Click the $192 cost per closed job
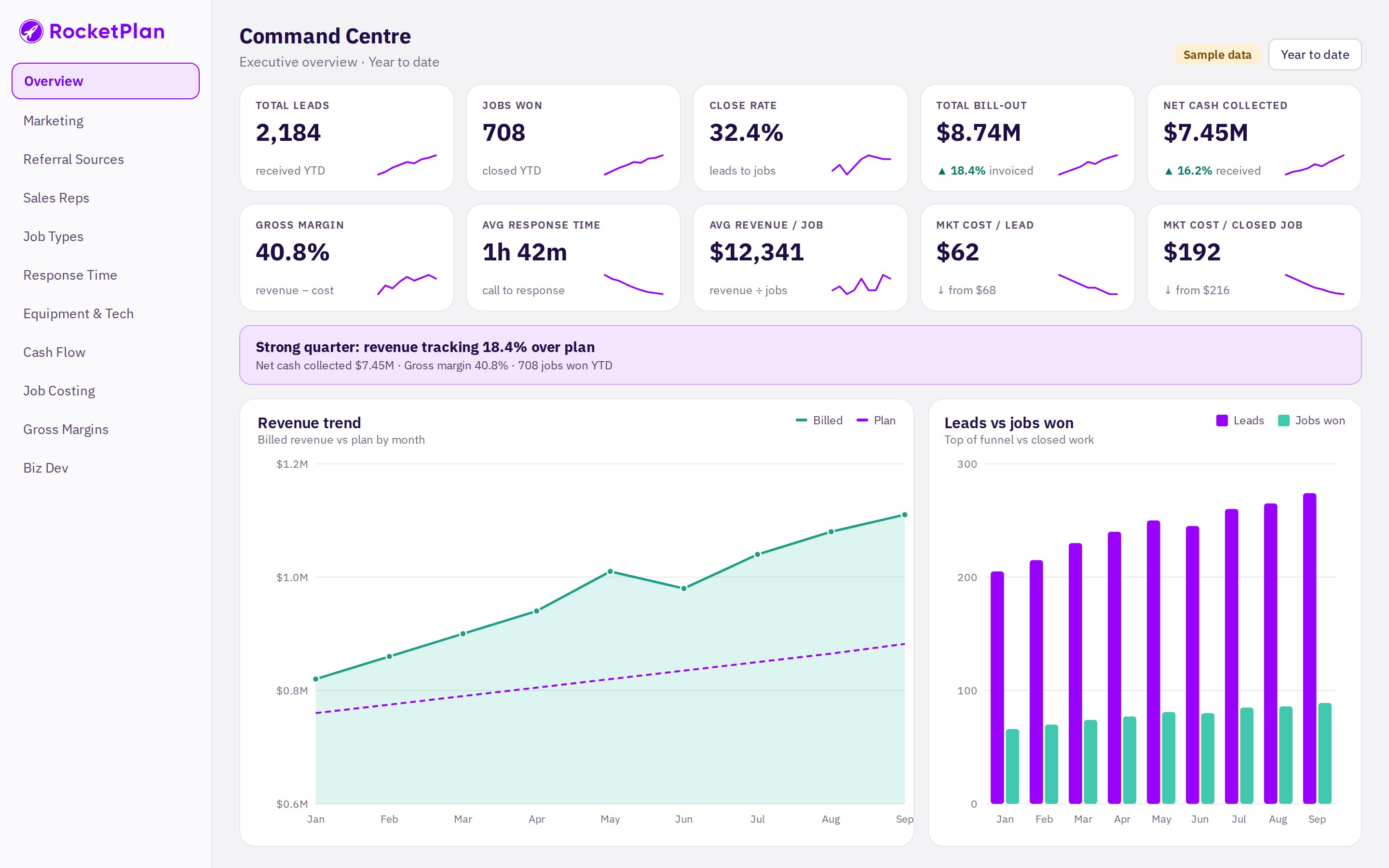 (1192, 252)
